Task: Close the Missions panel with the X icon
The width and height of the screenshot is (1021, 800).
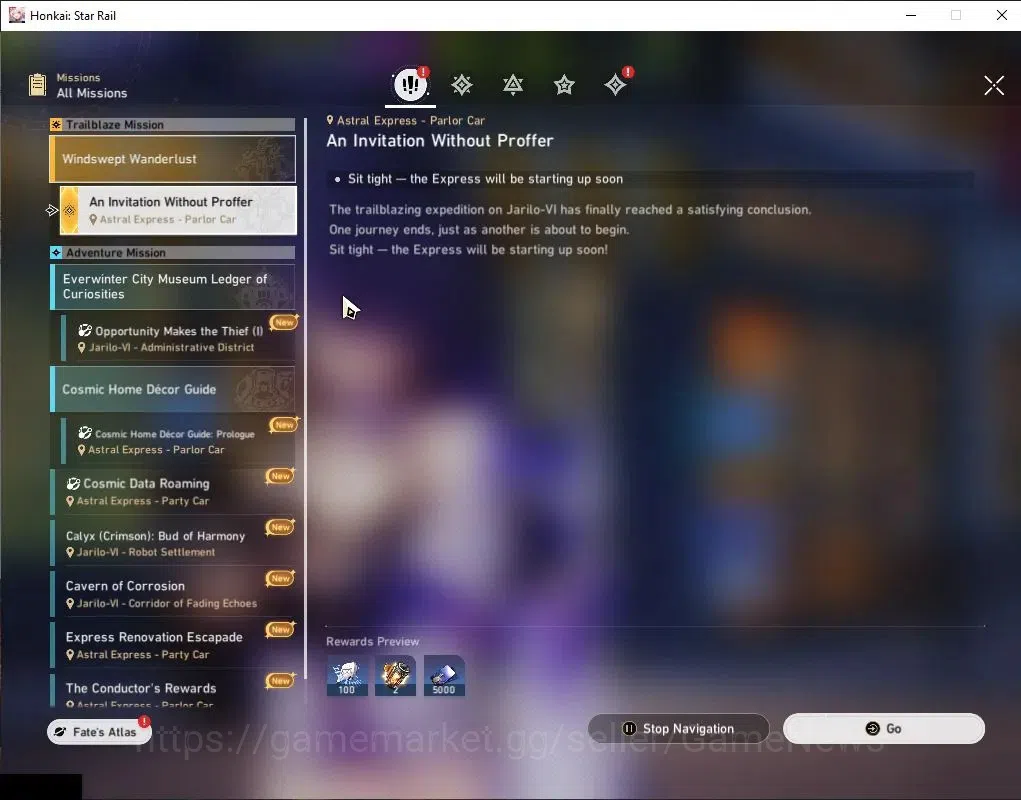Action: tap(994, 85)
